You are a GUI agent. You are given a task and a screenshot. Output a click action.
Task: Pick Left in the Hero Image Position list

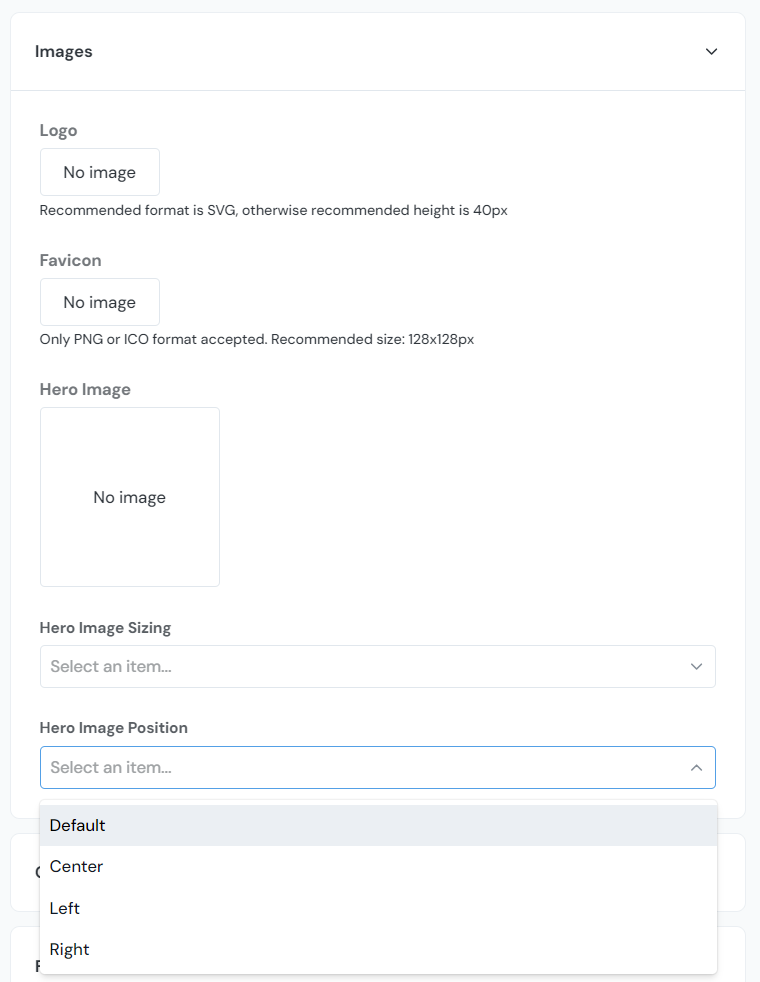tap(64, 908)
